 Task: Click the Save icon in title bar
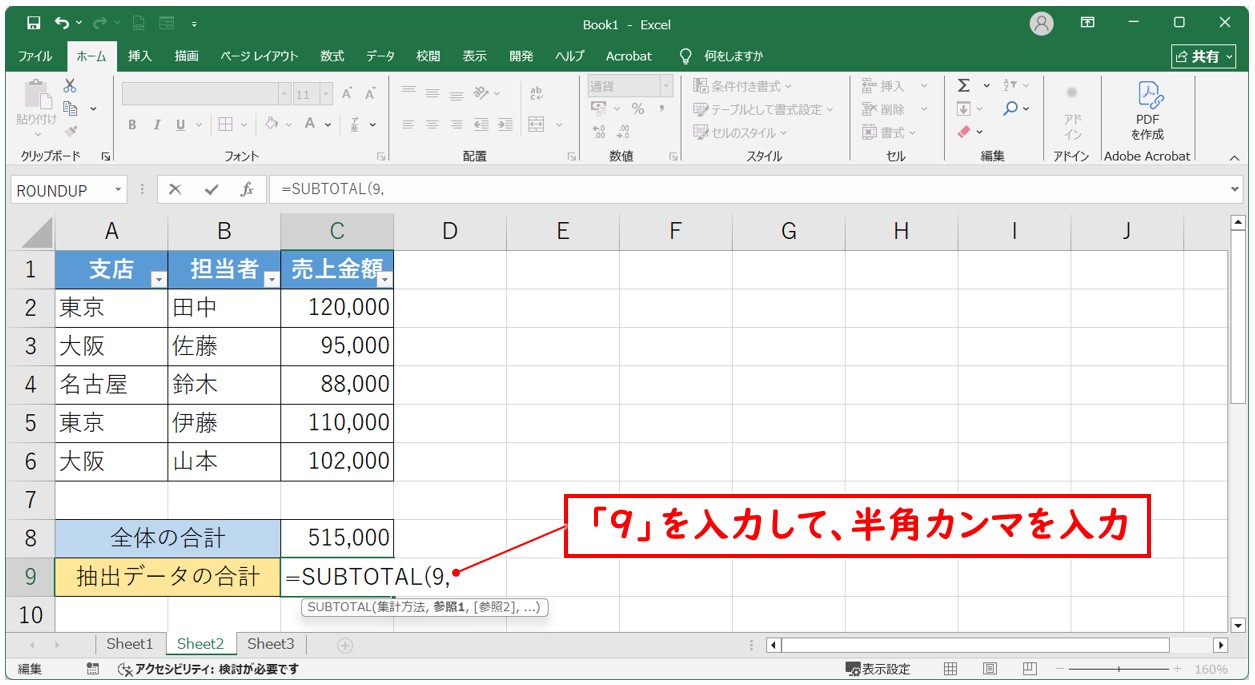(x=33, y=23)
